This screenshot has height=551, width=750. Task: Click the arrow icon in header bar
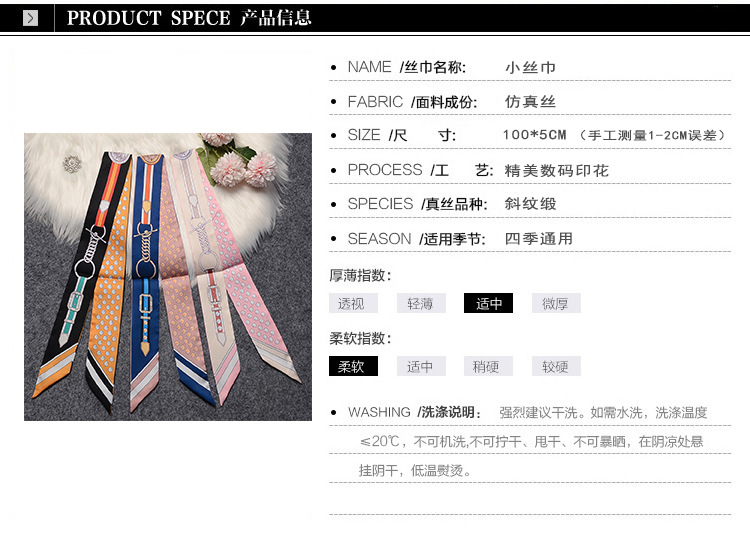pos(30,18)
